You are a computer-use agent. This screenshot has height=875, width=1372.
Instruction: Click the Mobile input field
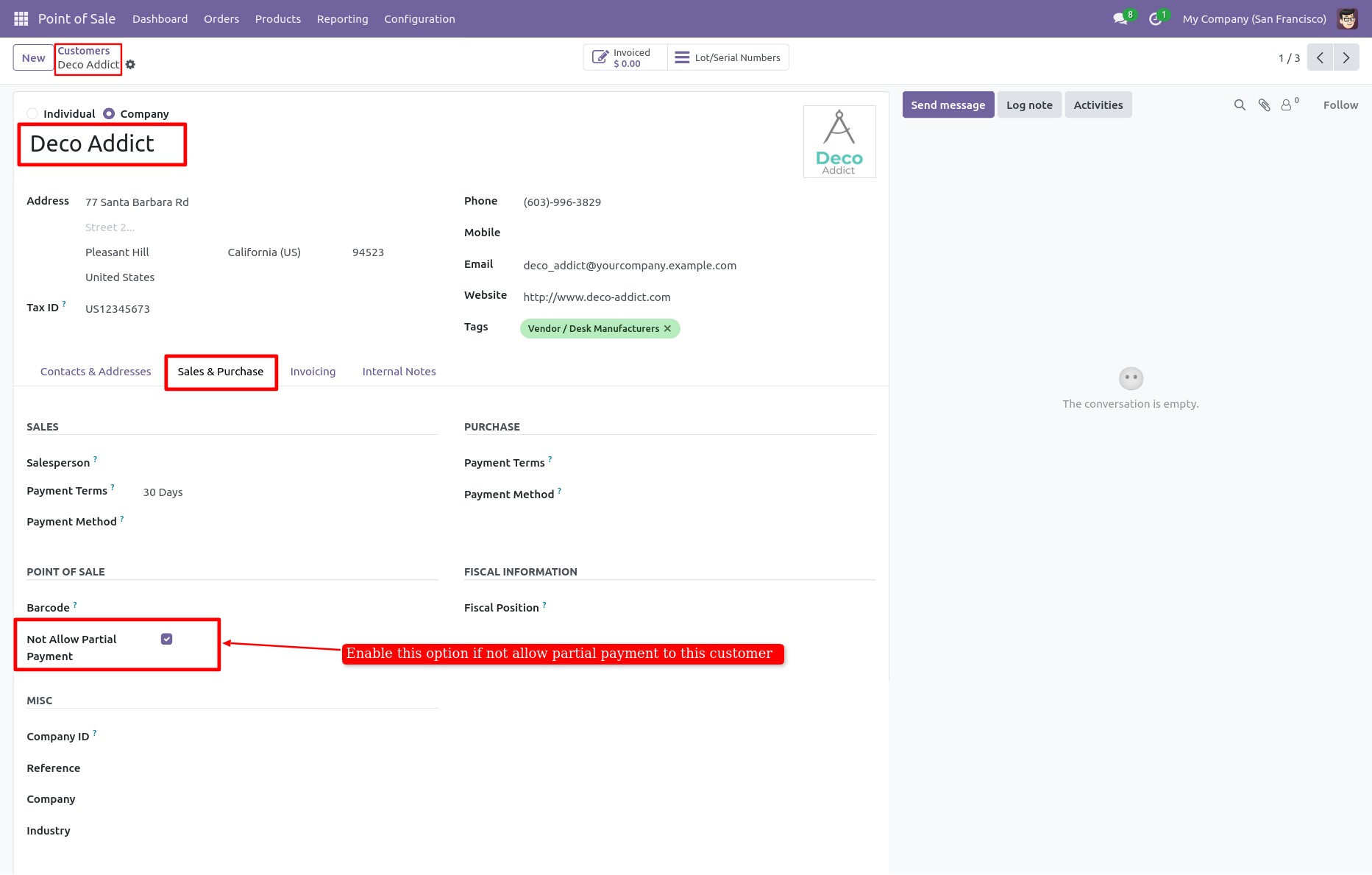[x=699, y=233]
